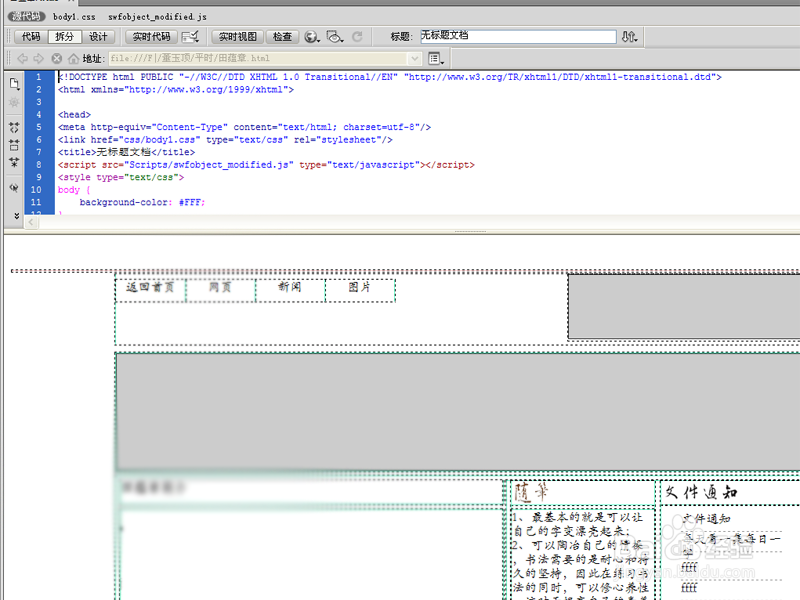
Task: Click the meta Content-Type code line
Action: pos(244,127)
